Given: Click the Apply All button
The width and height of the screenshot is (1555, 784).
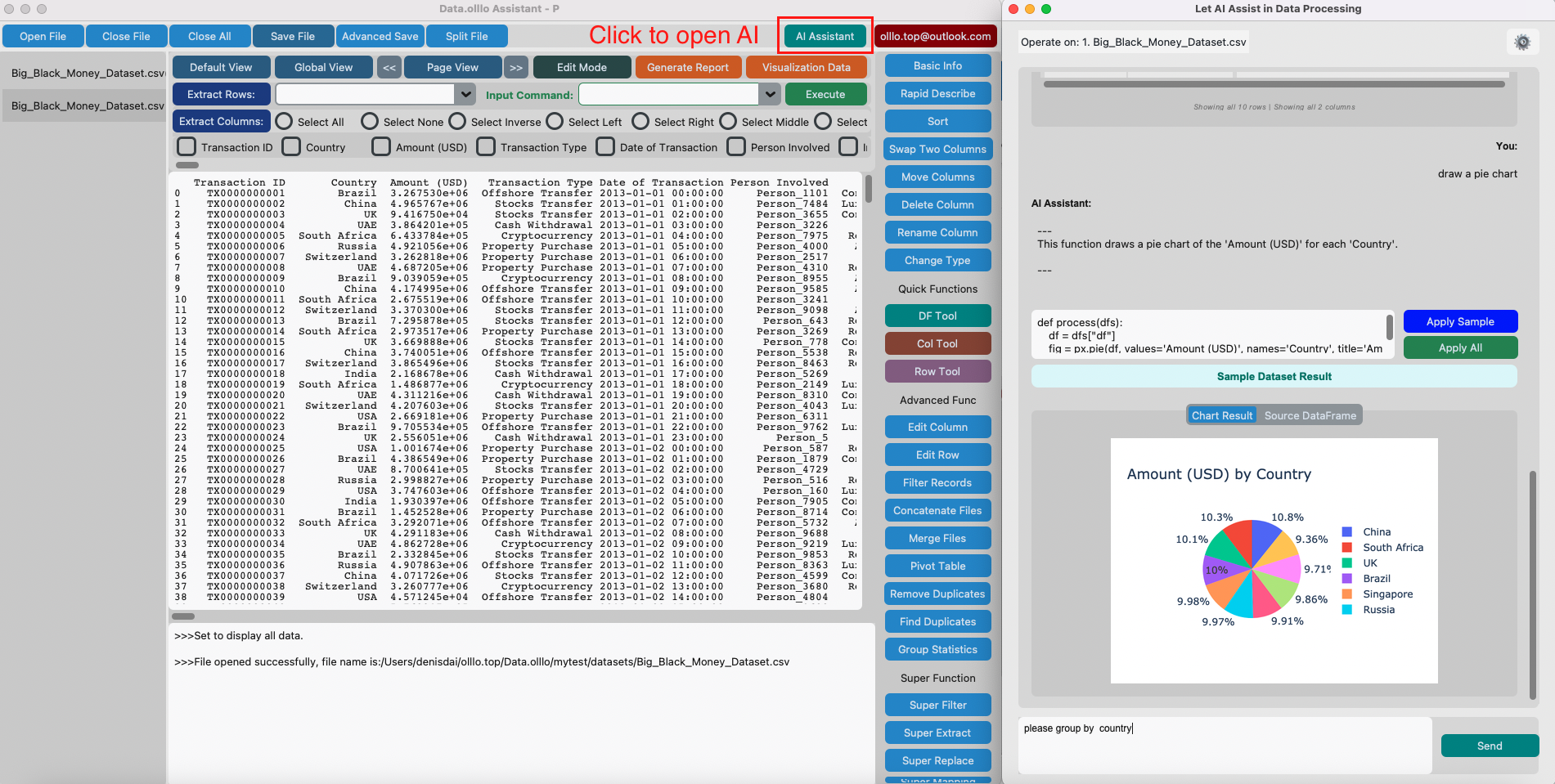Looking at the screenshot, I should (x=1460, y=347).
